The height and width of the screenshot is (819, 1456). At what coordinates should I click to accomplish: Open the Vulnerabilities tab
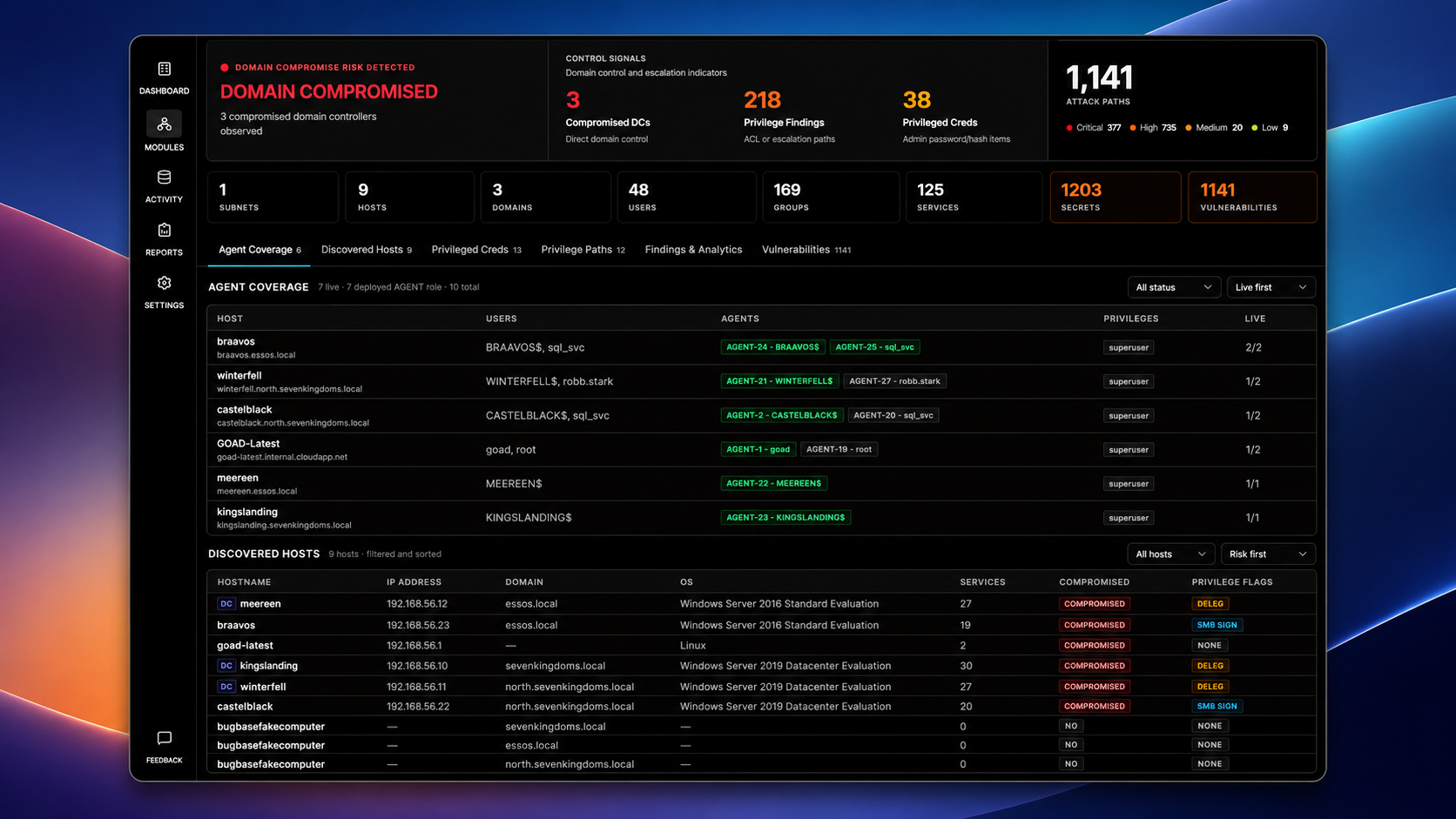pyautogui.click(x=806, y=250)
